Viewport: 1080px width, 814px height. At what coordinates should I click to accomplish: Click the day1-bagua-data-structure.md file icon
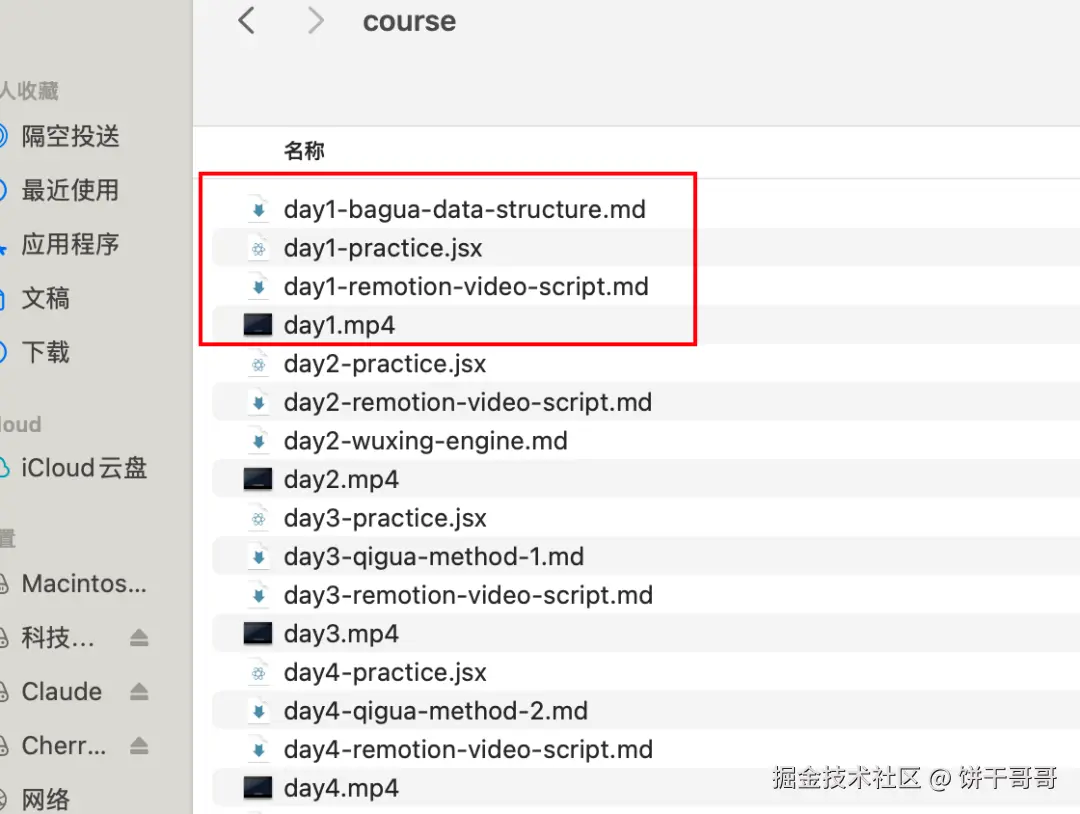[x=258, y=209]
